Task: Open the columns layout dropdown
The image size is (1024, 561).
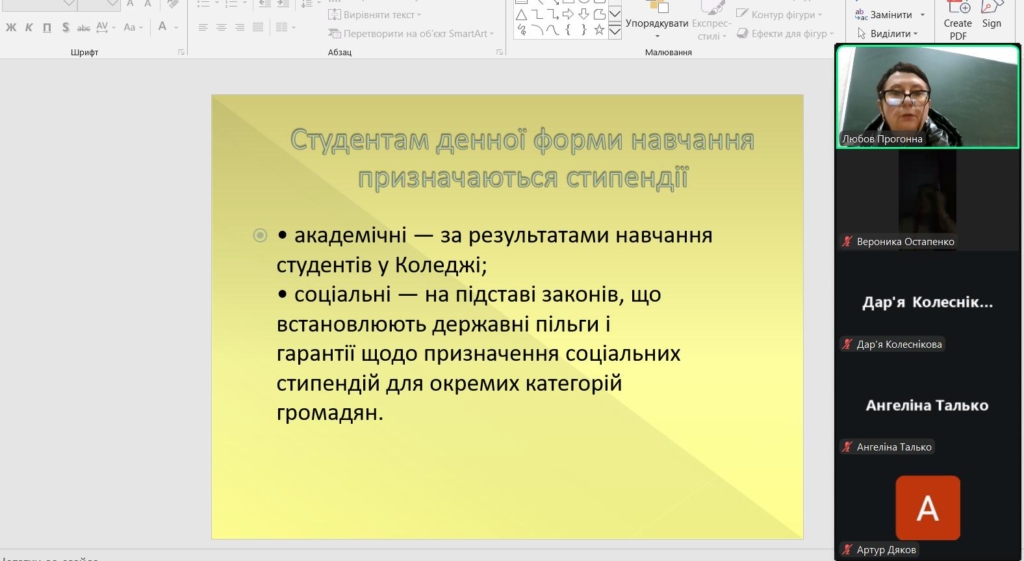Action: (286, 27)
